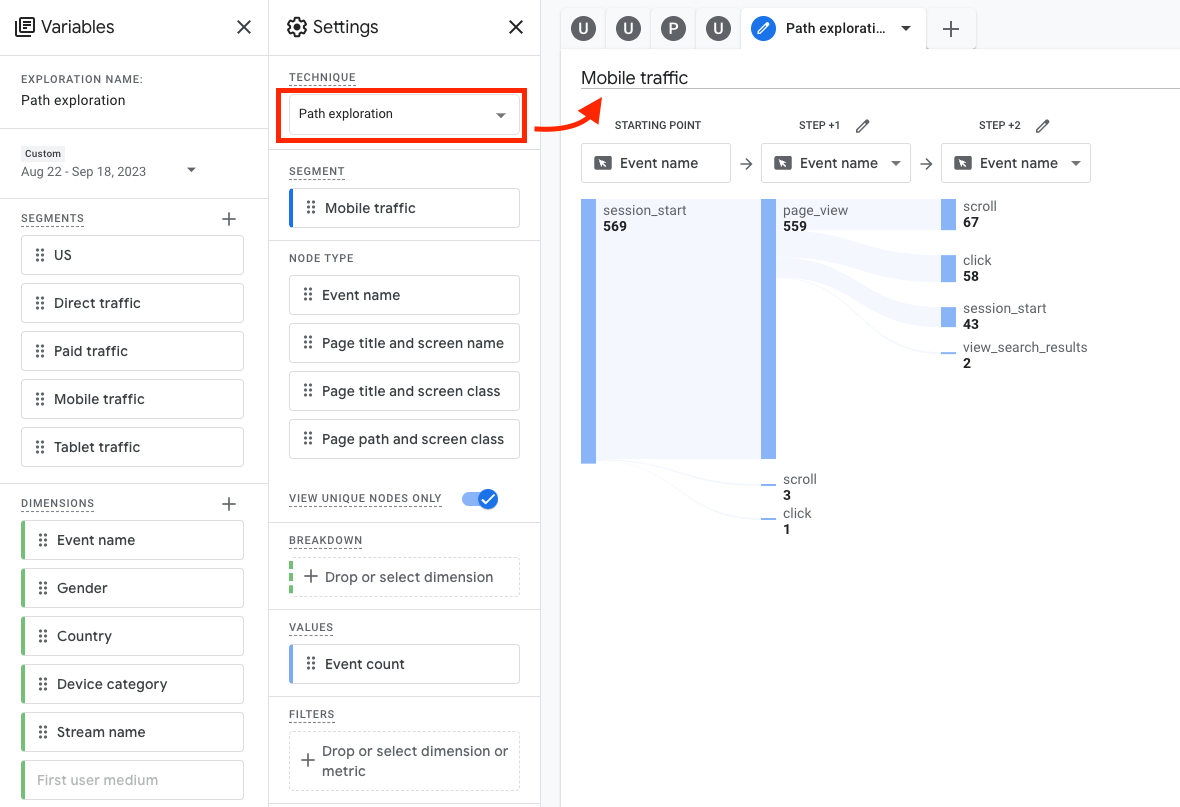Screen dimensions: 1180x807
Task: Click the starting point Event name box
Action: tap(655, 163)
